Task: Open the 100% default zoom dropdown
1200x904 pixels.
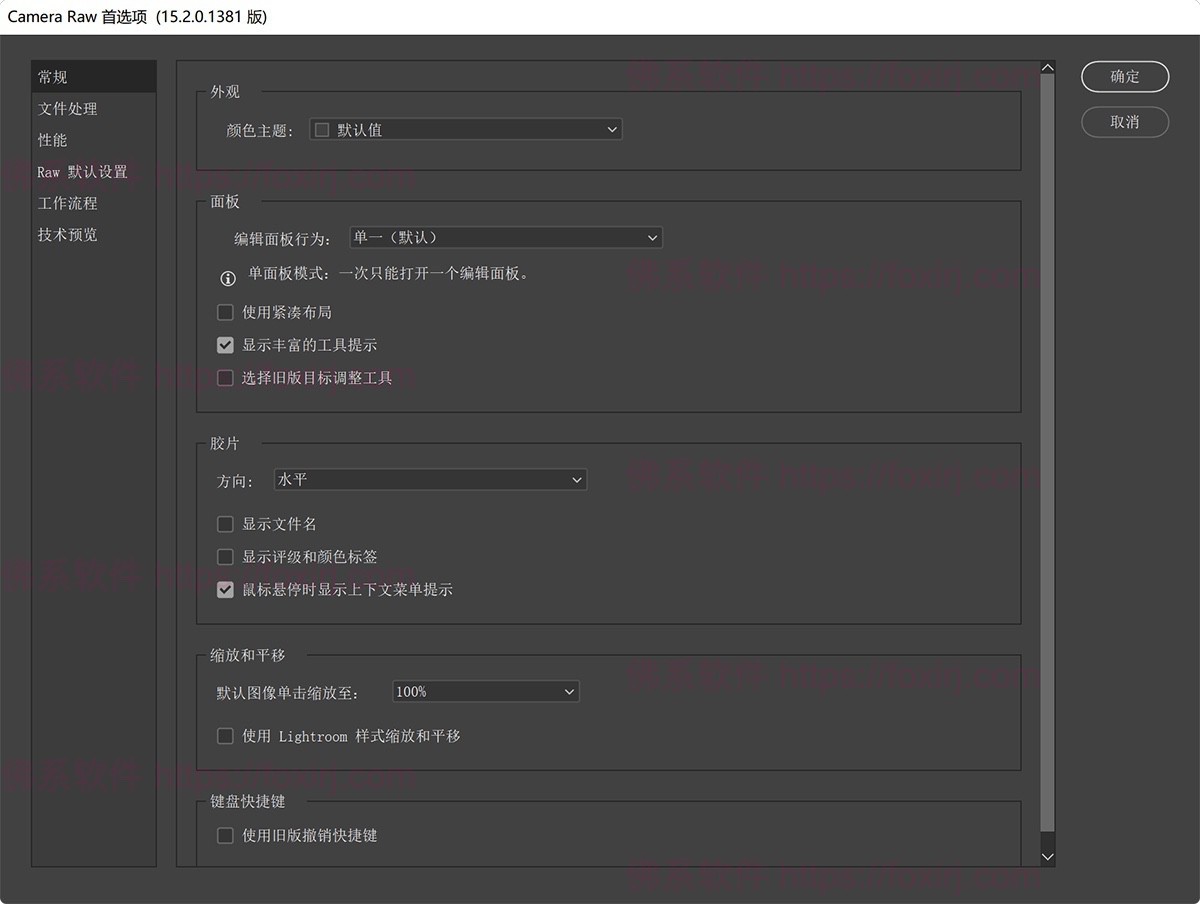Action: (x=485, y=691)
